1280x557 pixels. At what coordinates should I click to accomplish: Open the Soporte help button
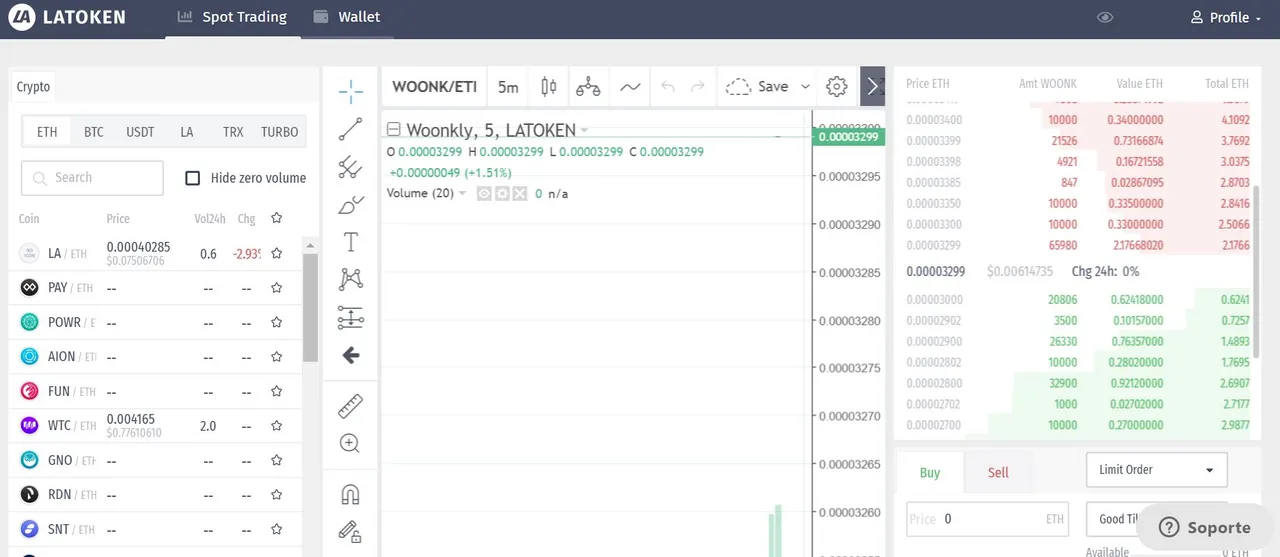1206,528
